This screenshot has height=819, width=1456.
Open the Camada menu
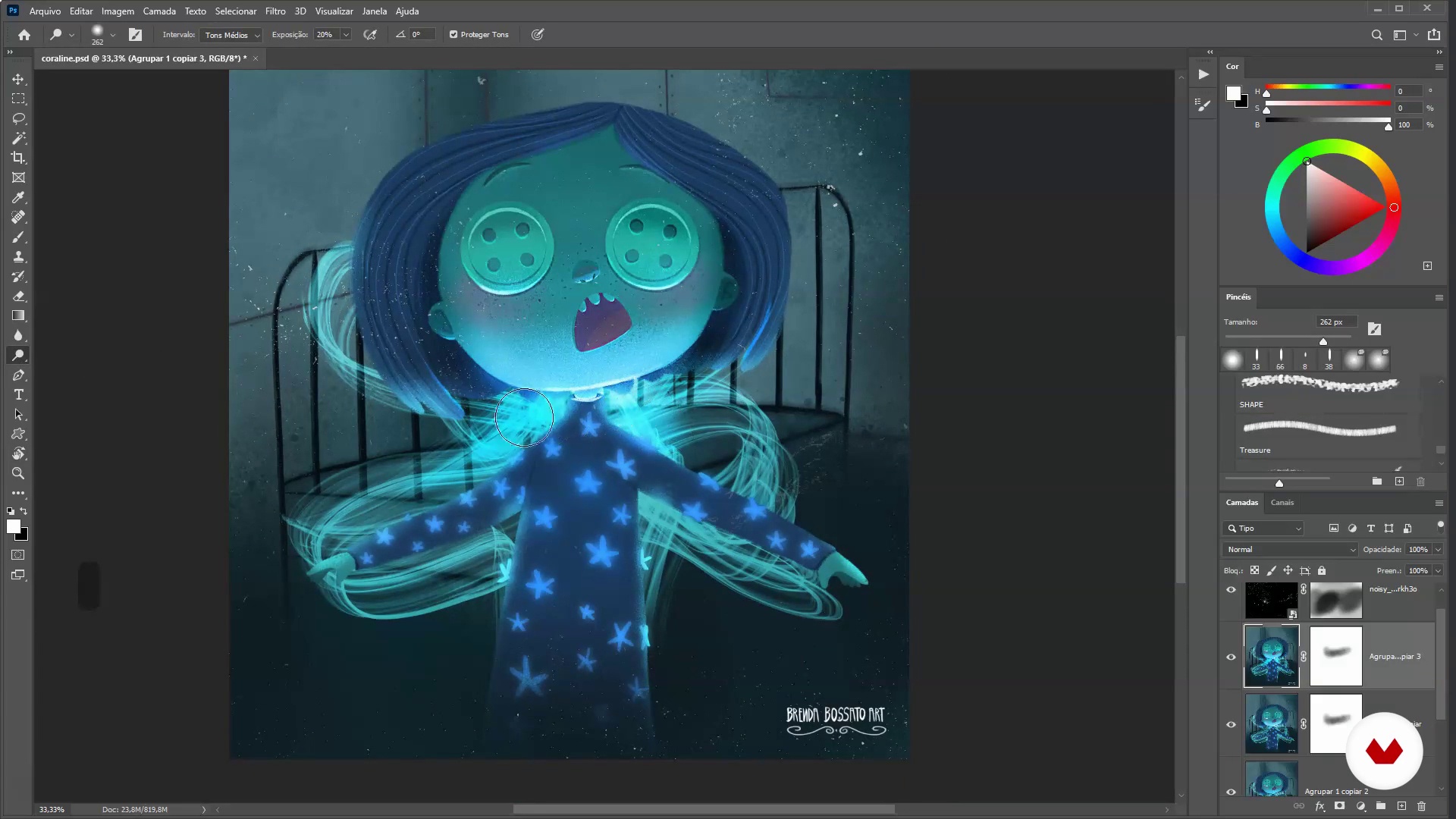[x=159, y=11]
